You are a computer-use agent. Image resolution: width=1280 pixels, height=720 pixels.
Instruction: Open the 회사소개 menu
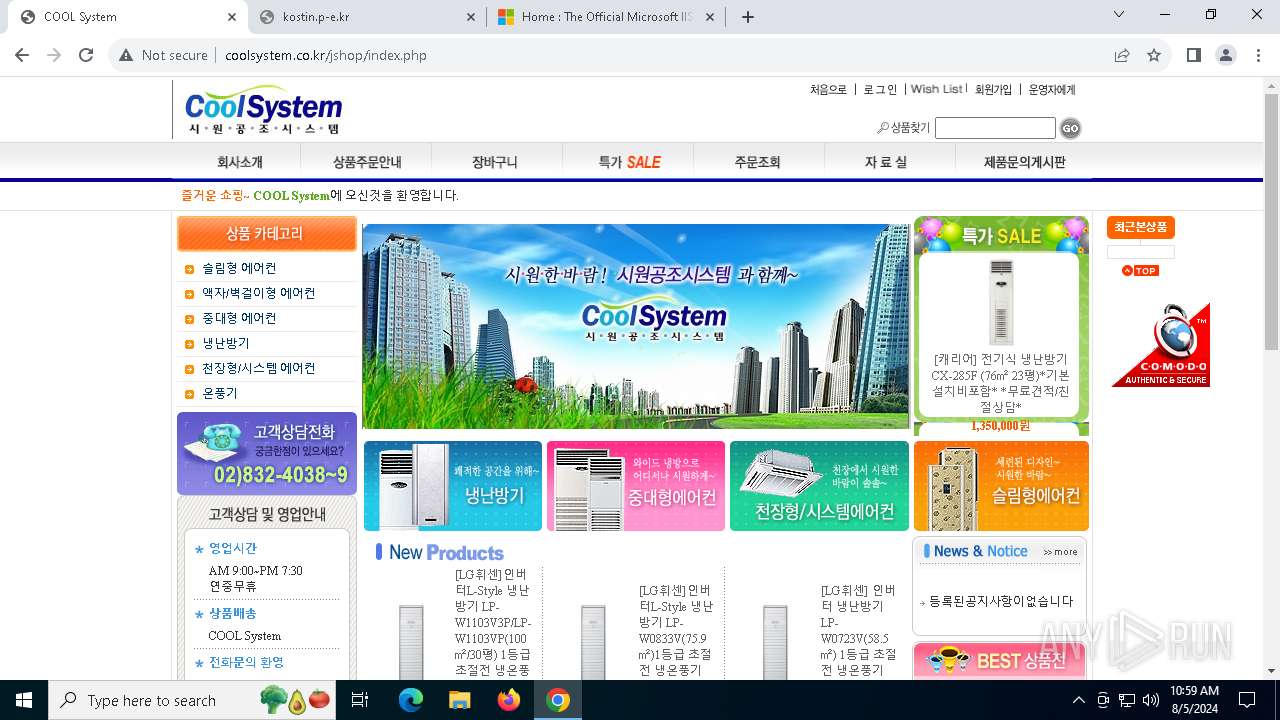point(240,162)
